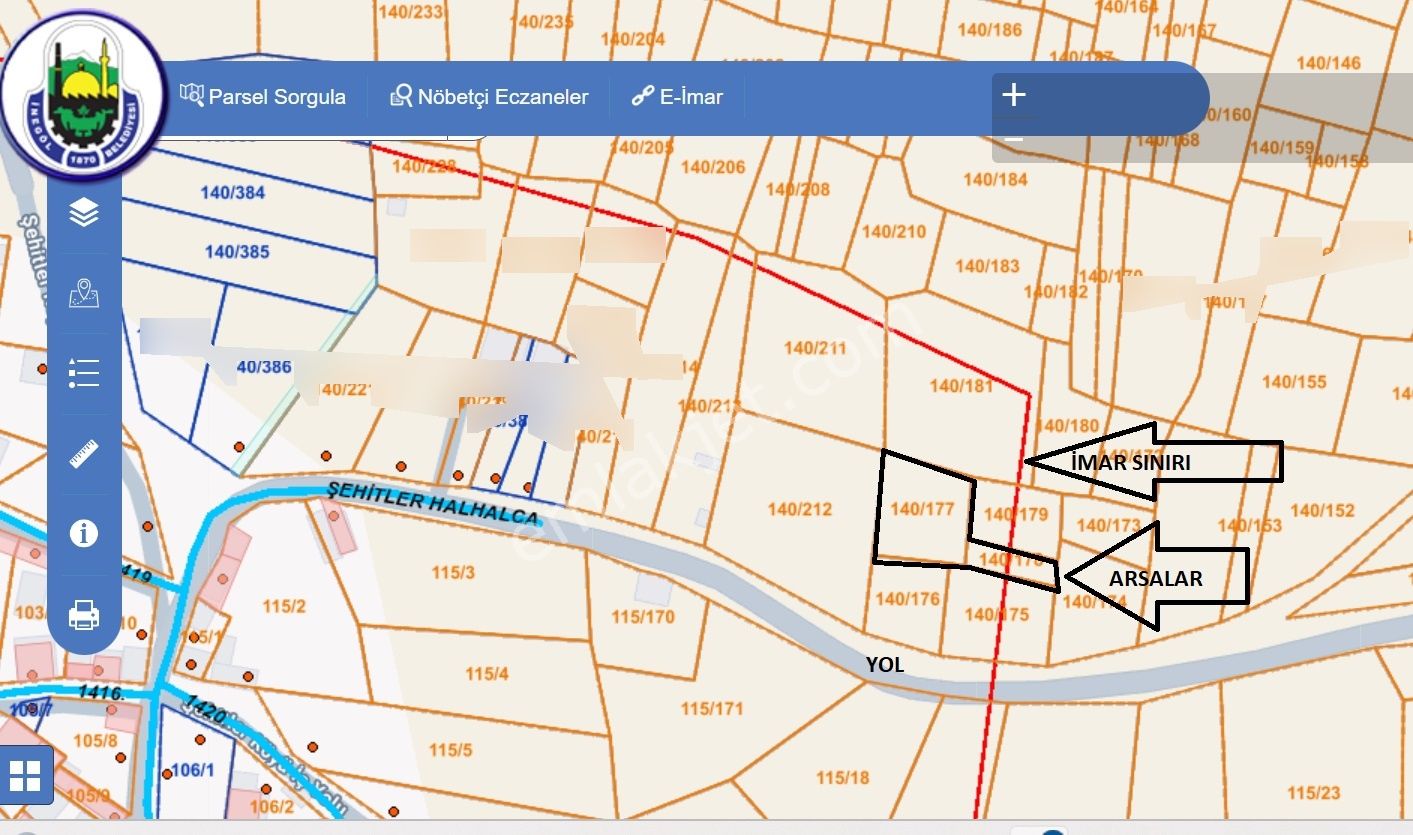Open the grid menu button at bottom-left
The image size is (1413, 835).
[x=25, y=775]
